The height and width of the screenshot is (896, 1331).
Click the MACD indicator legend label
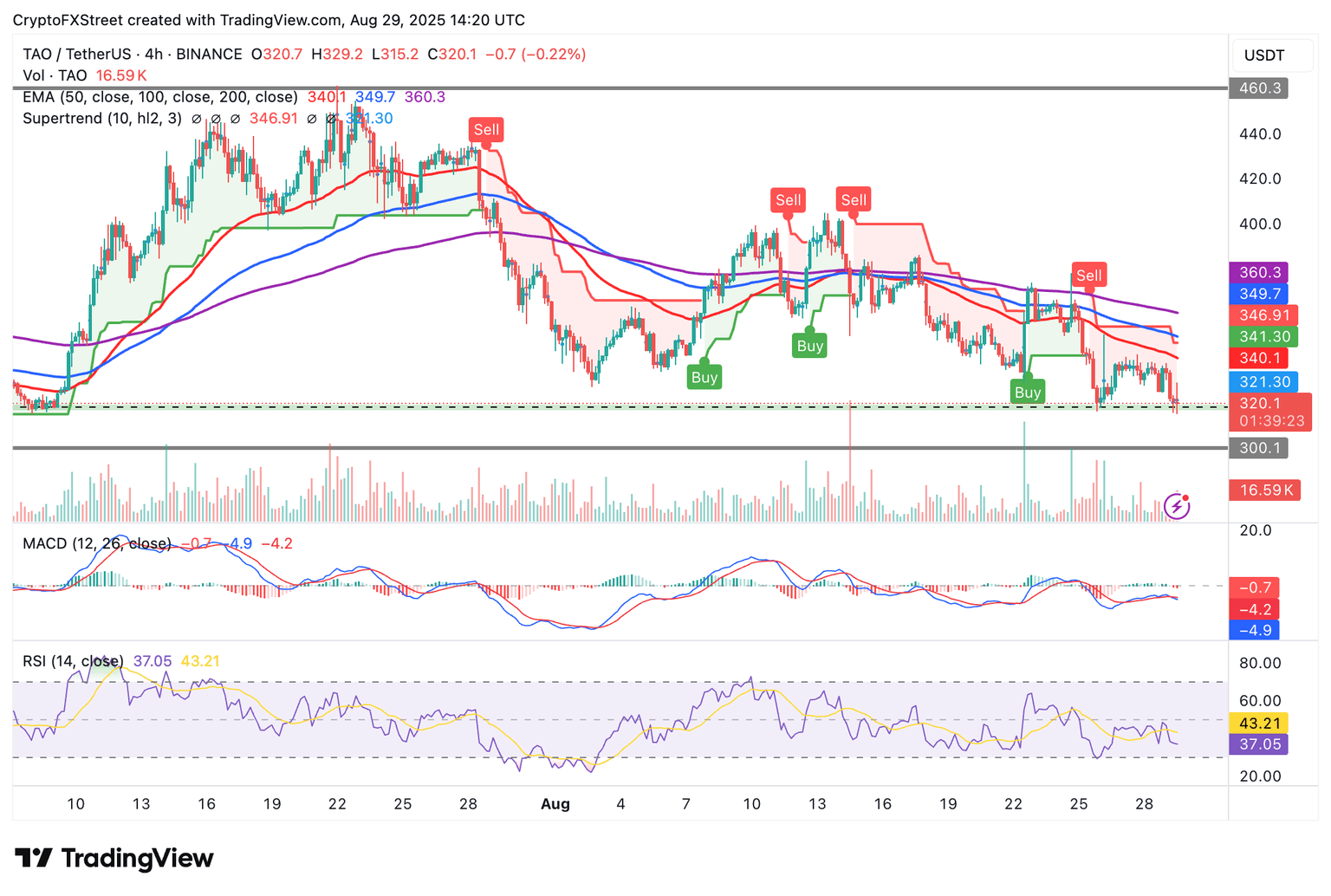(x=96, y=543)
